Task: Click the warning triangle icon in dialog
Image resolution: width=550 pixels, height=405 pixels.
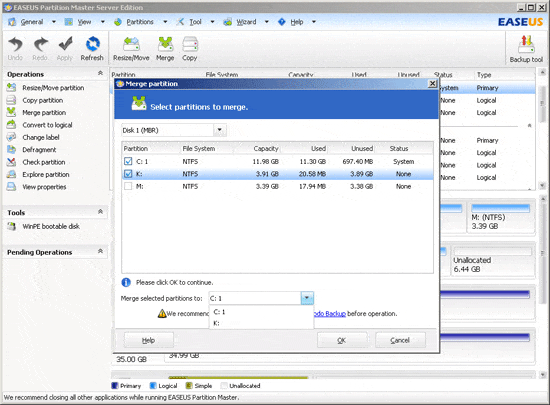Action: click(x=162, y=313)
